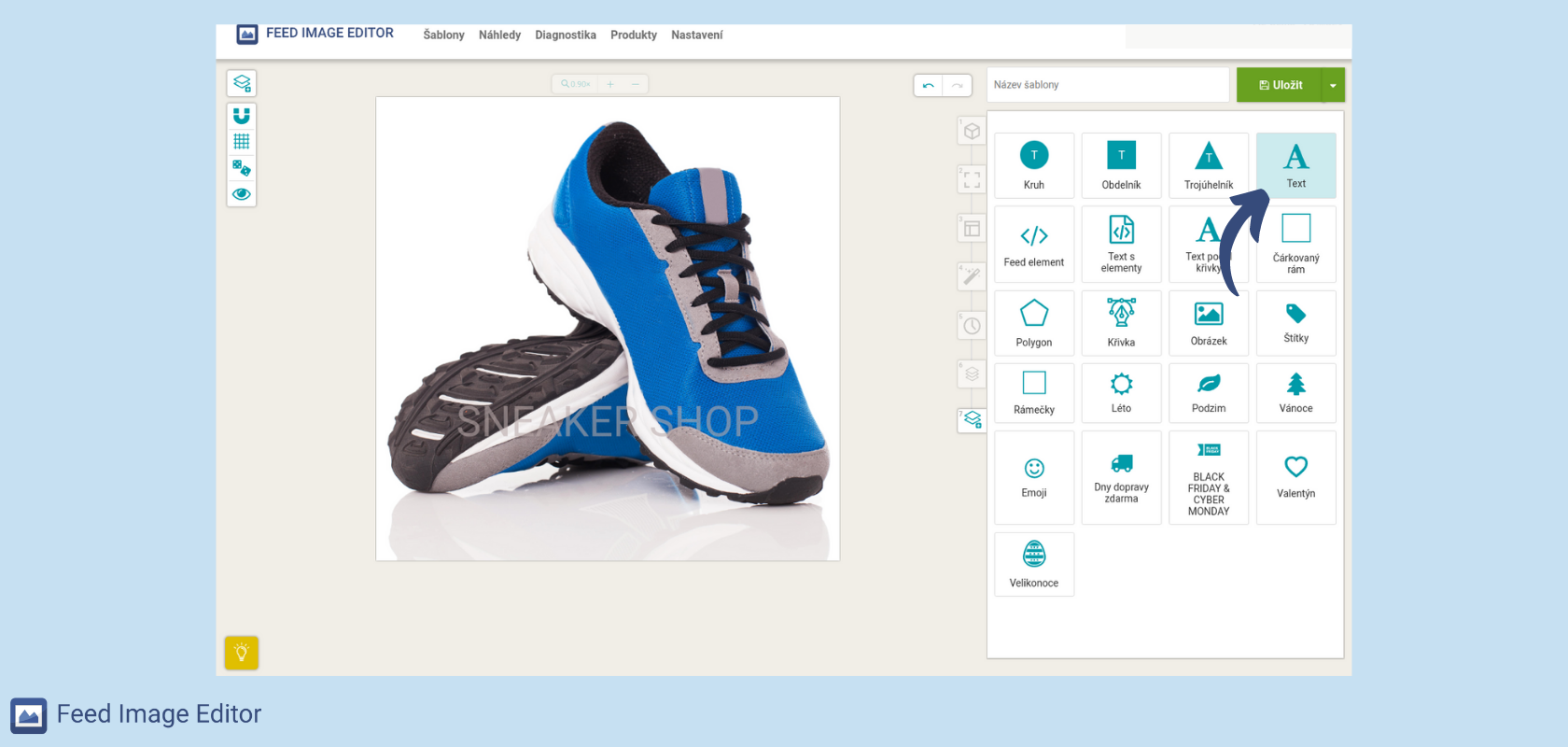Open the Náhledy menu
1568x747 pixels.
coord(499,35)
